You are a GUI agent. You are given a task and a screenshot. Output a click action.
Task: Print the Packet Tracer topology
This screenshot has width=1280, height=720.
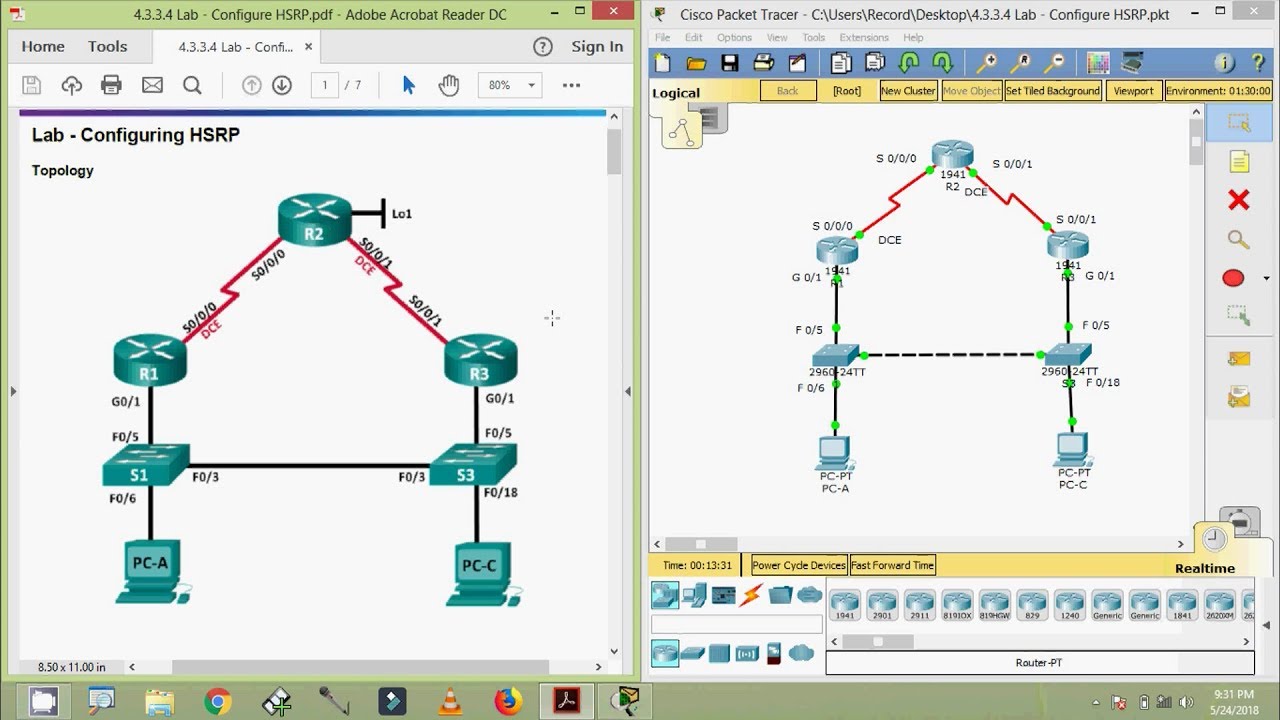[764, 63]
